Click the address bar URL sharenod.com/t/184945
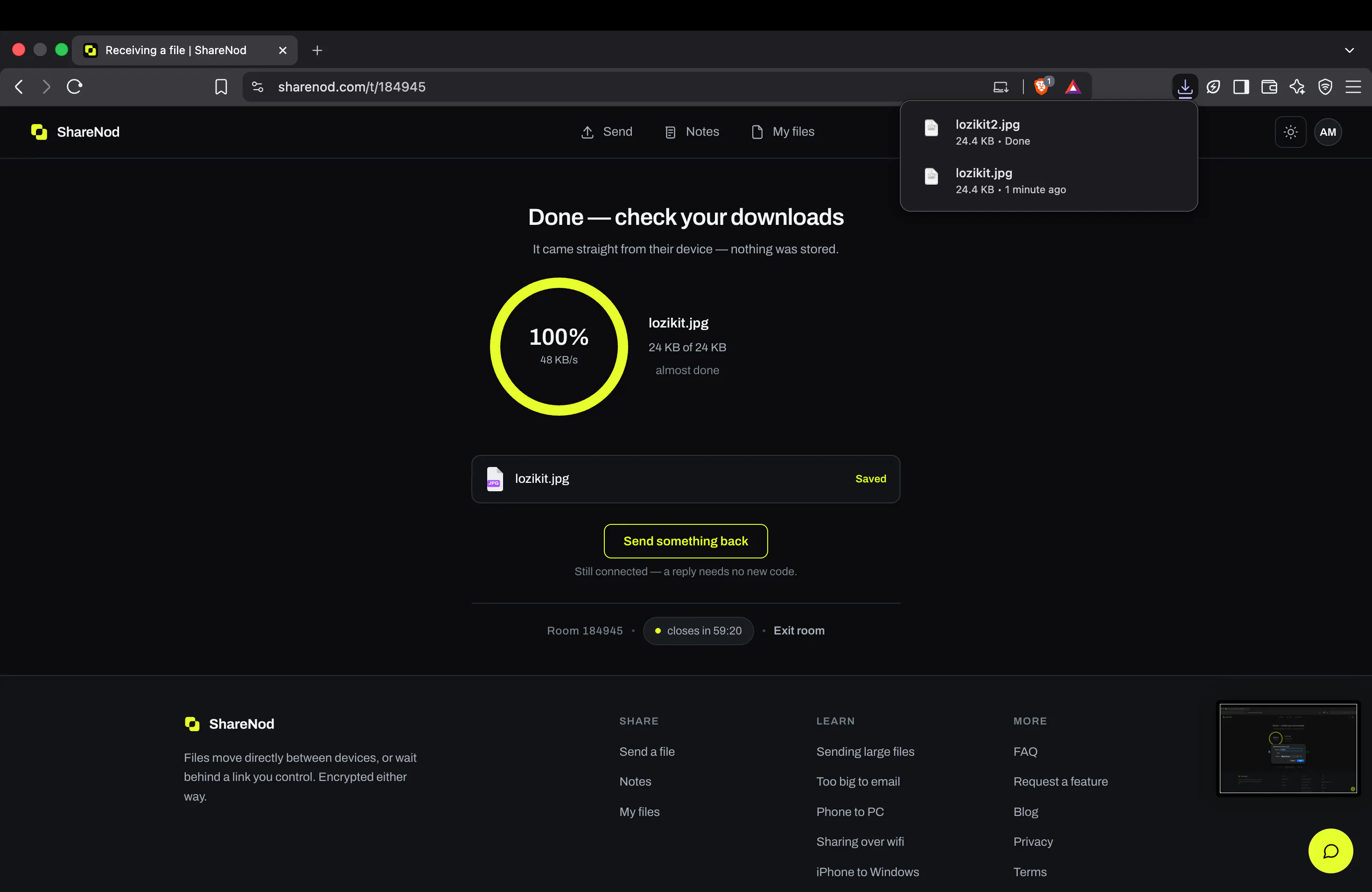 pos(352,87)
